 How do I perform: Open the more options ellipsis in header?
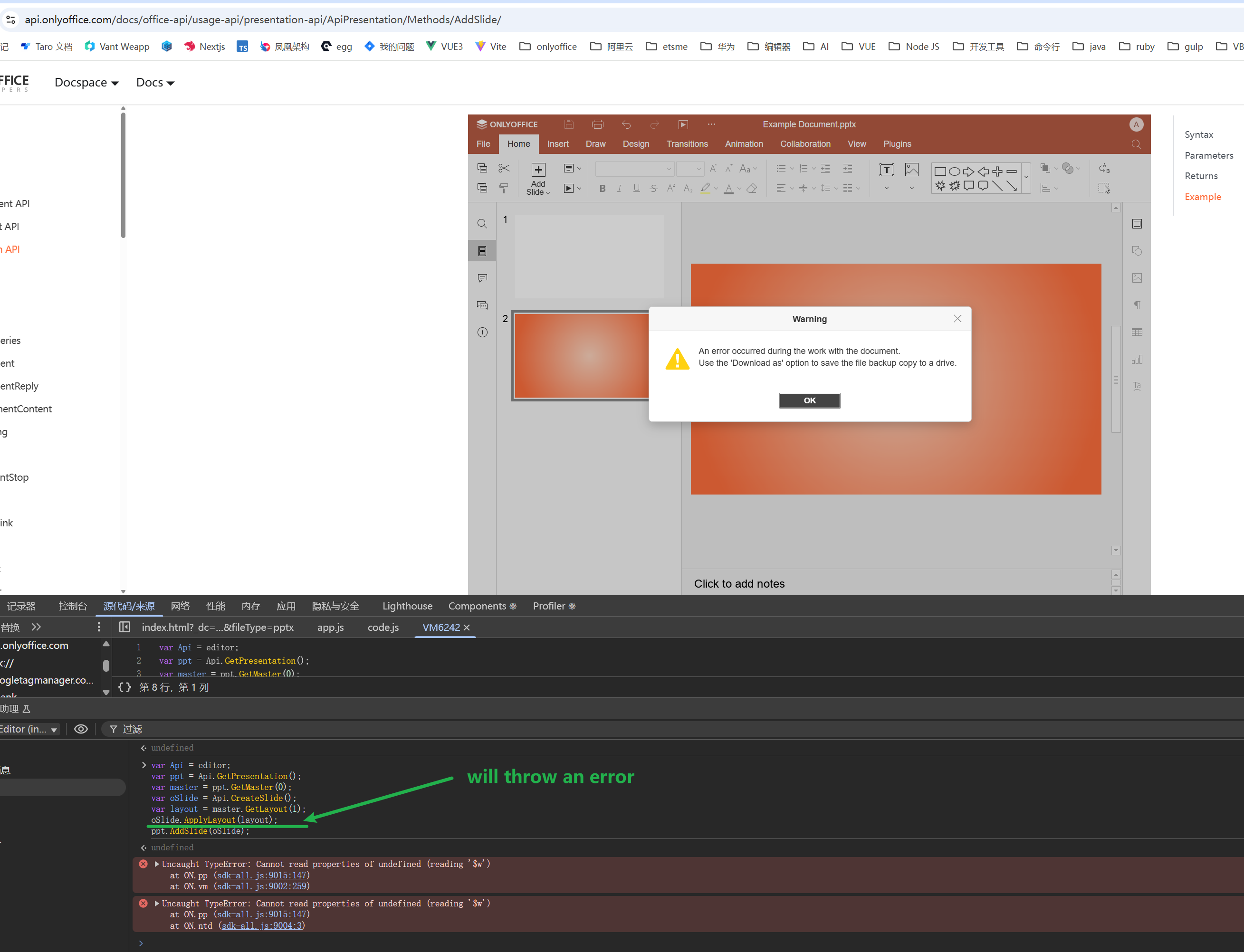point(712,124)
